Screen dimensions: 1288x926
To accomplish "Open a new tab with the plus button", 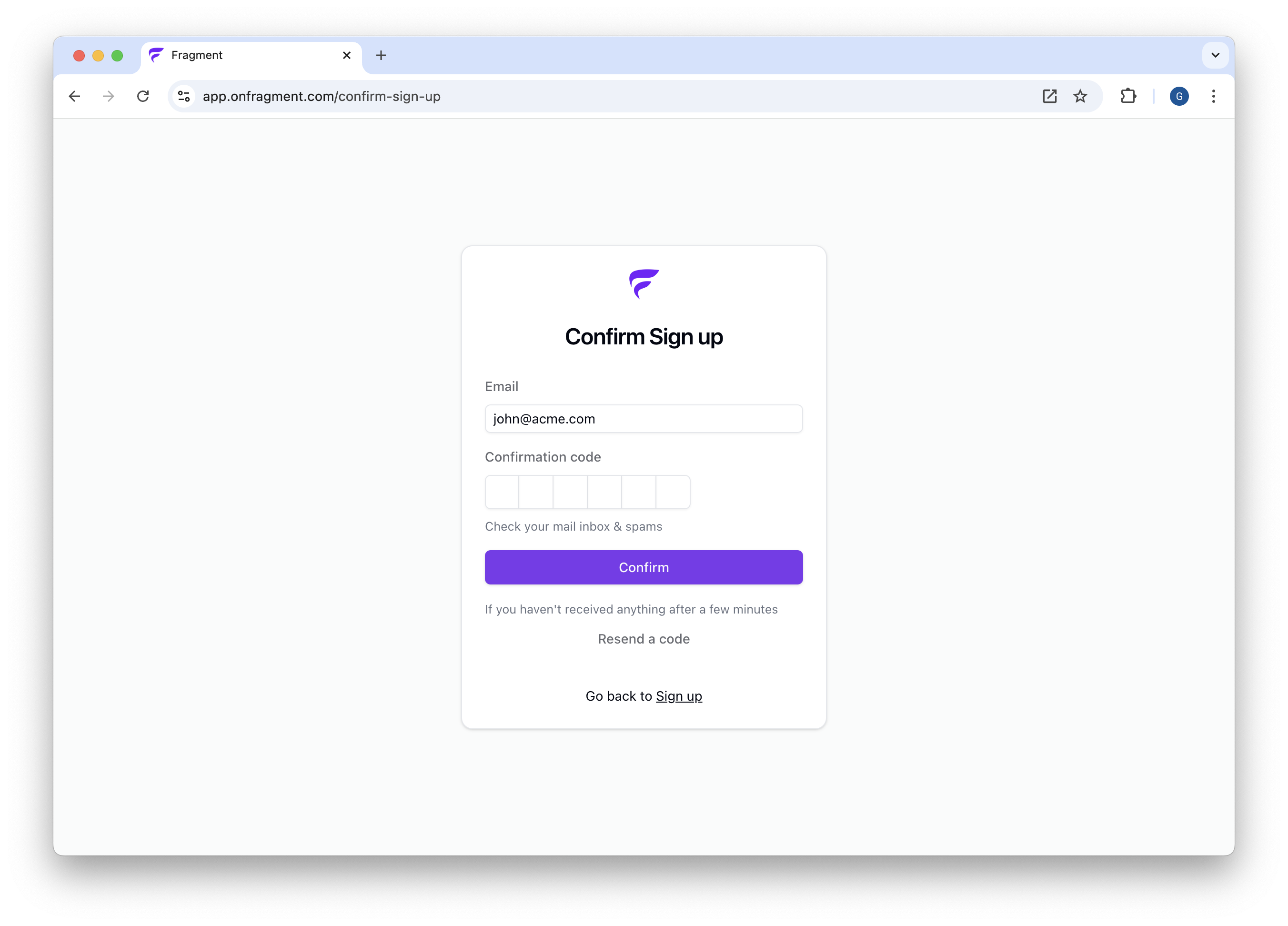I will point(381,55).
